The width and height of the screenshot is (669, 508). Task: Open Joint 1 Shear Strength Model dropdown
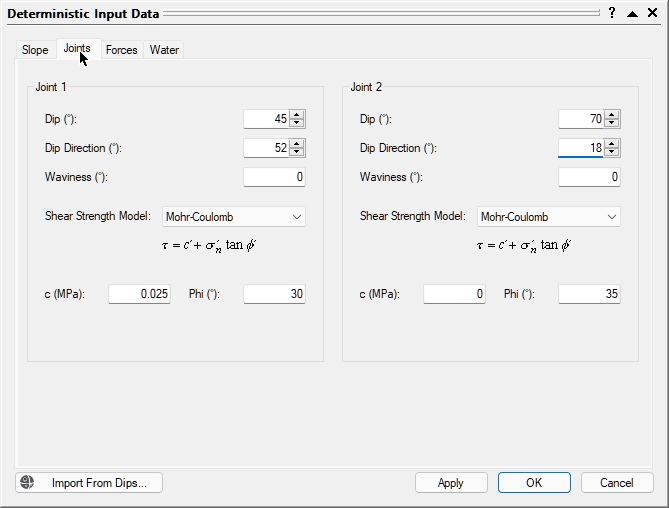tap(234, 217)
